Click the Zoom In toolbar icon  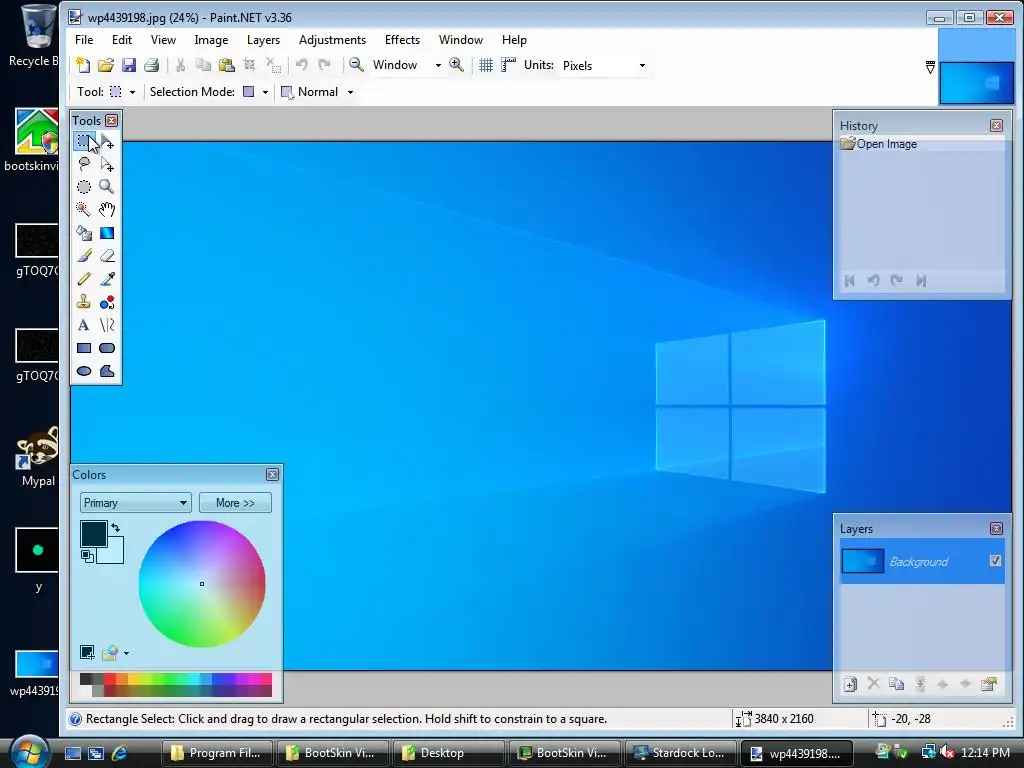point(456,65)
